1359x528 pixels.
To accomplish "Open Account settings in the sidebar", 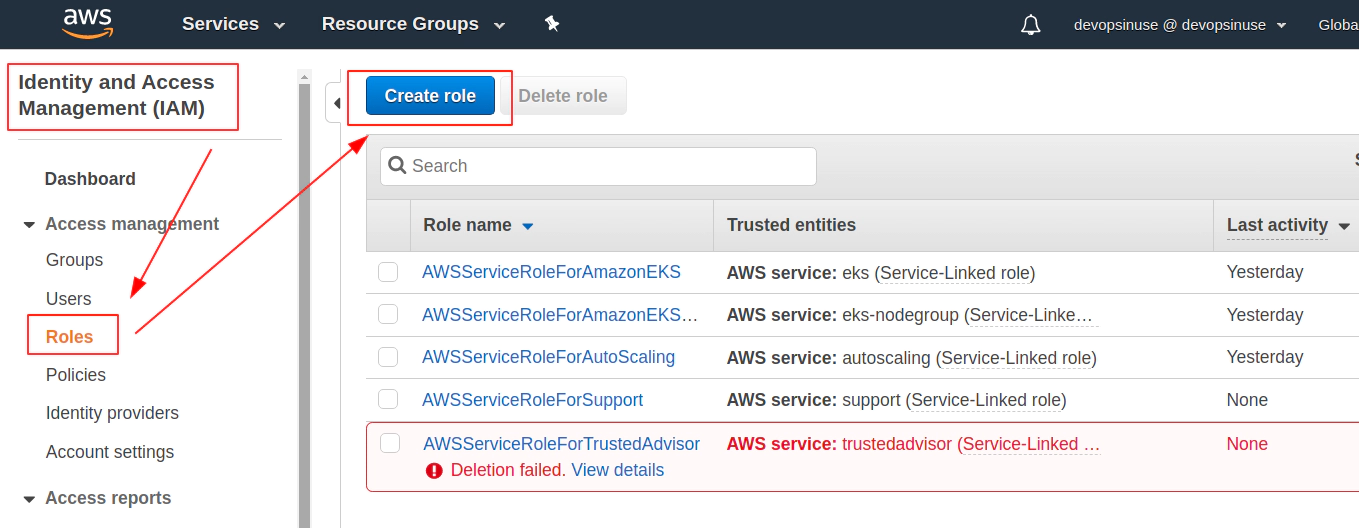I will click(110, 452).
